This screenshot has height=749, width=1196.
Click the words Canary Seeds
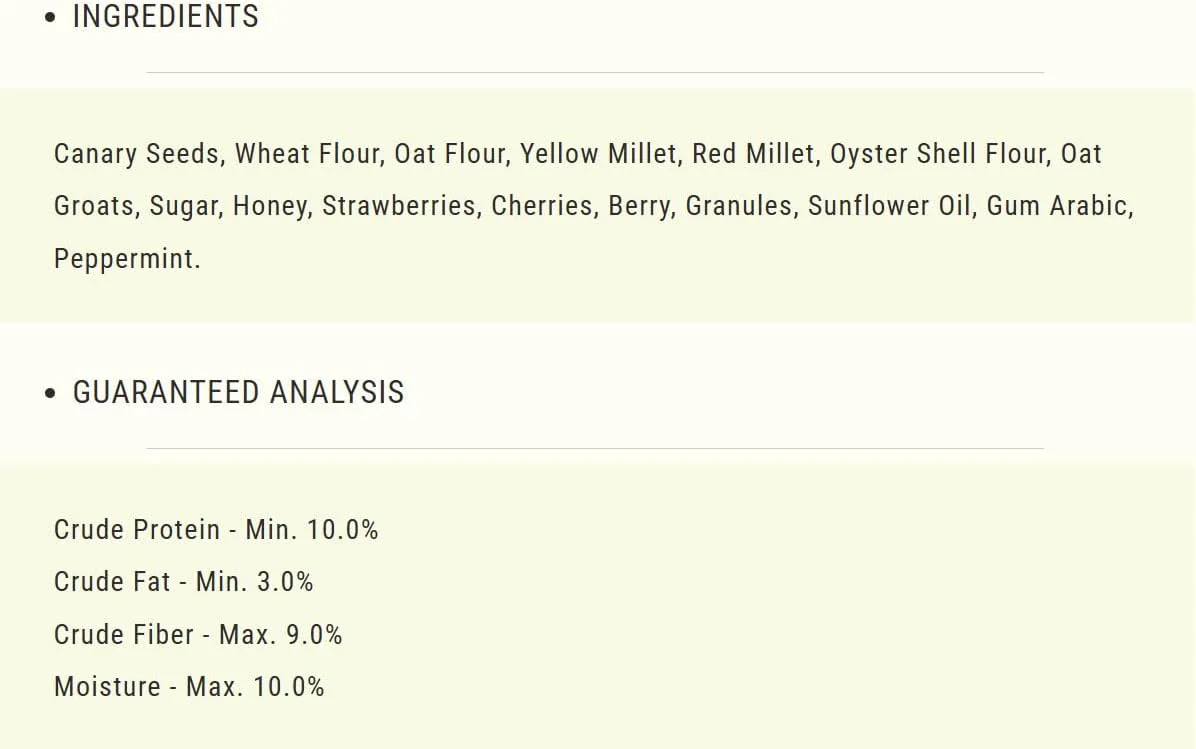(137, 154)
